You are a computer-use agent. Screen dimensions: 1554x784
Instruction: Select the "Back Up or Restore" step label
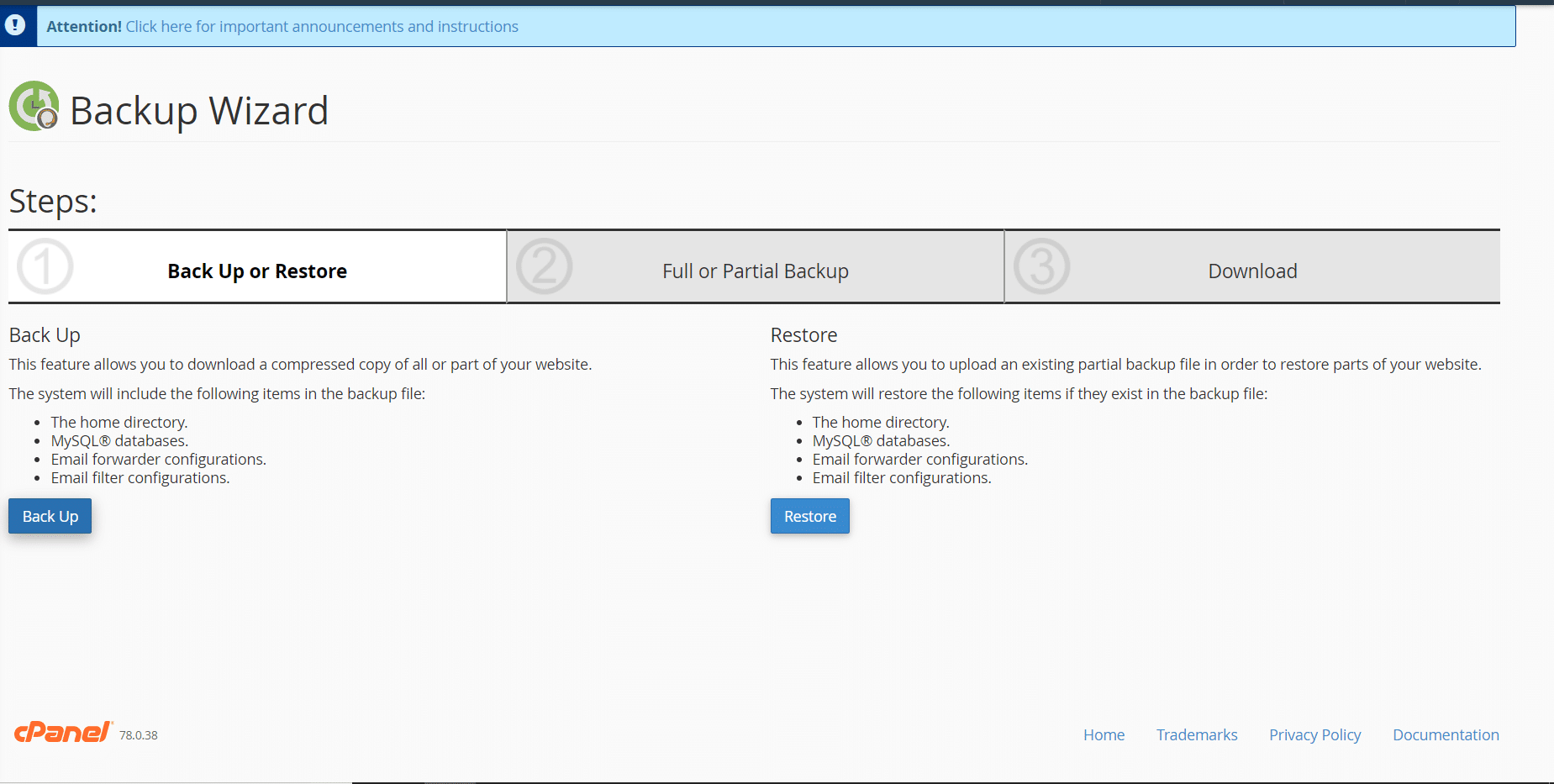coord(257,271)
